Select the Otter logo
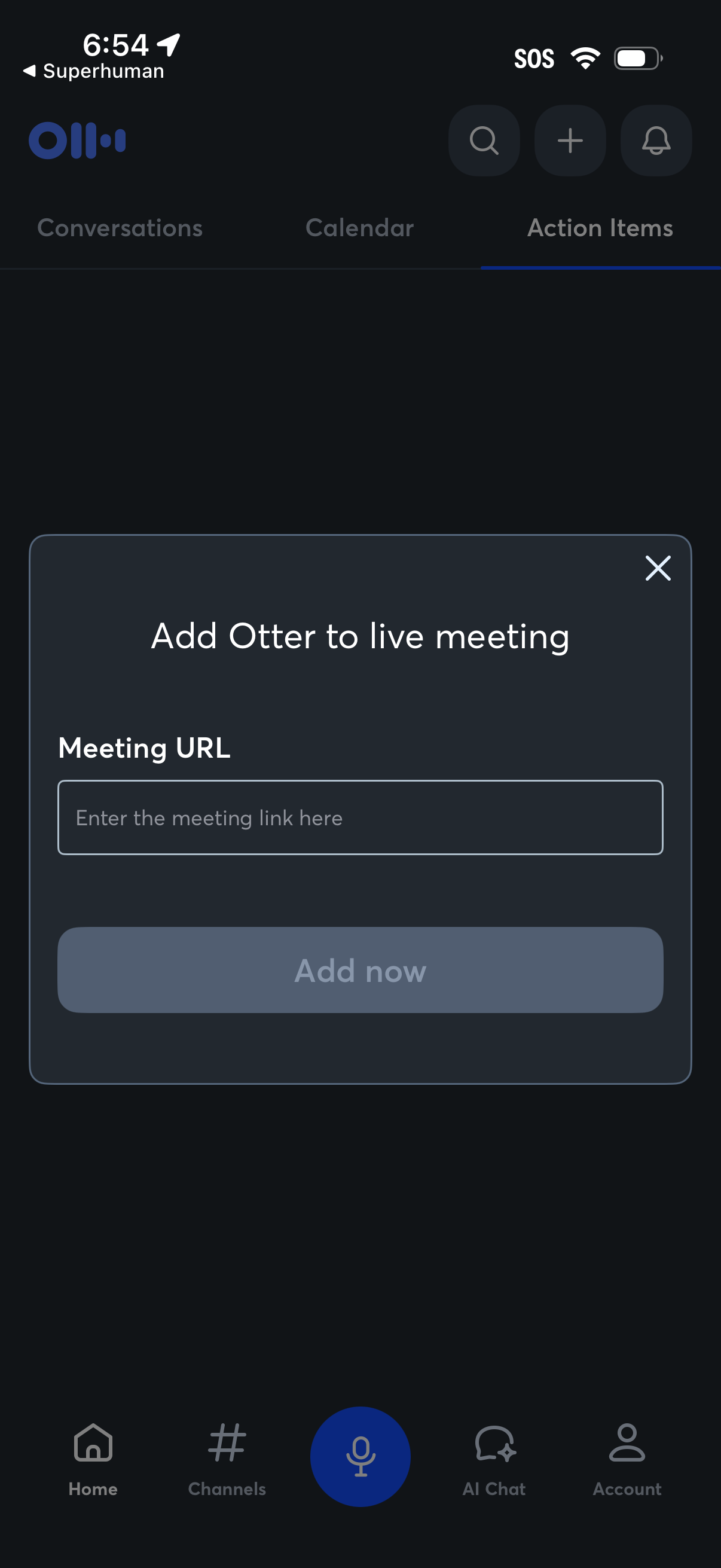The width and height of the screenshot is (721, 1568). 78,139
